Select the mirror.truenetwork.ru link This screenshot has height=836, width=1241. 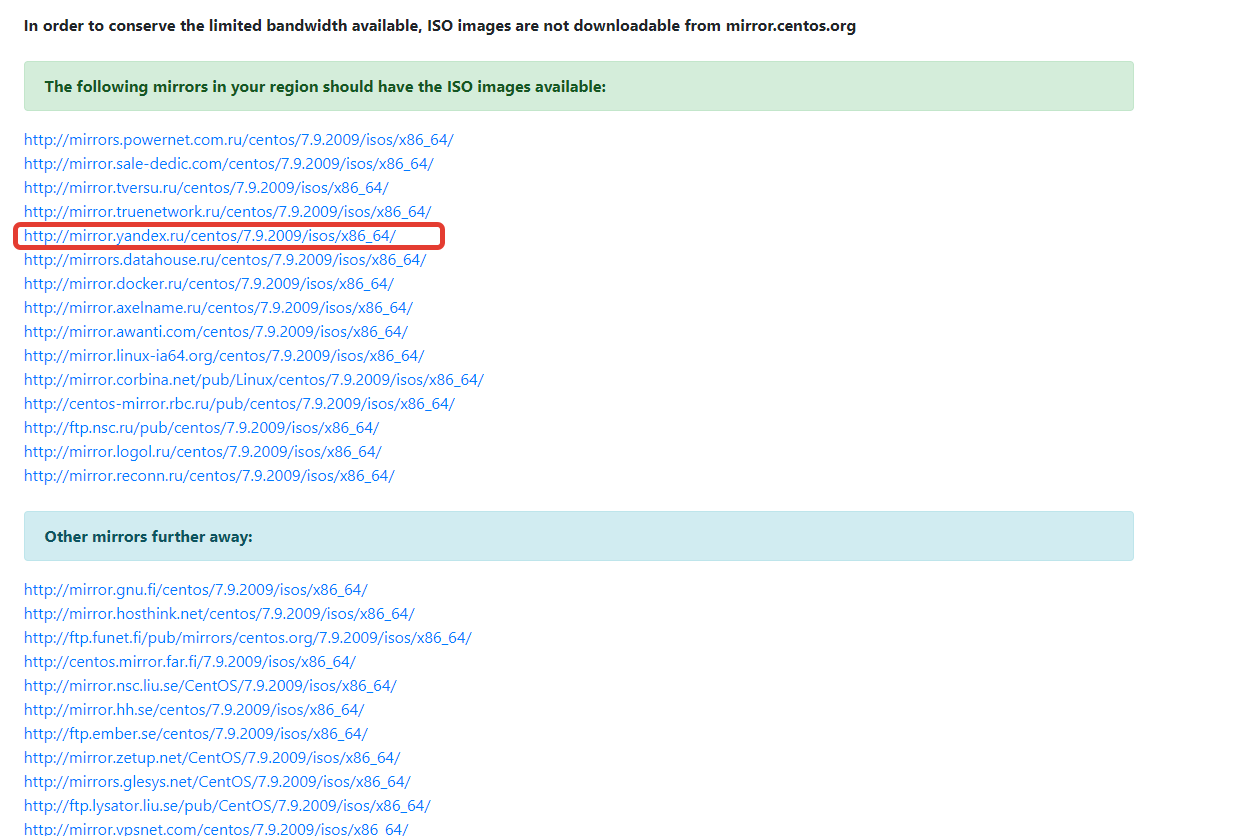click(x=227, y=211)
